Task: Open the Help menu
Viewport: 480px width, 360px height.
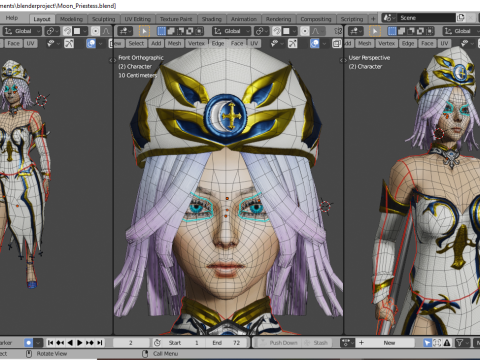Action: tap(12, 18)
